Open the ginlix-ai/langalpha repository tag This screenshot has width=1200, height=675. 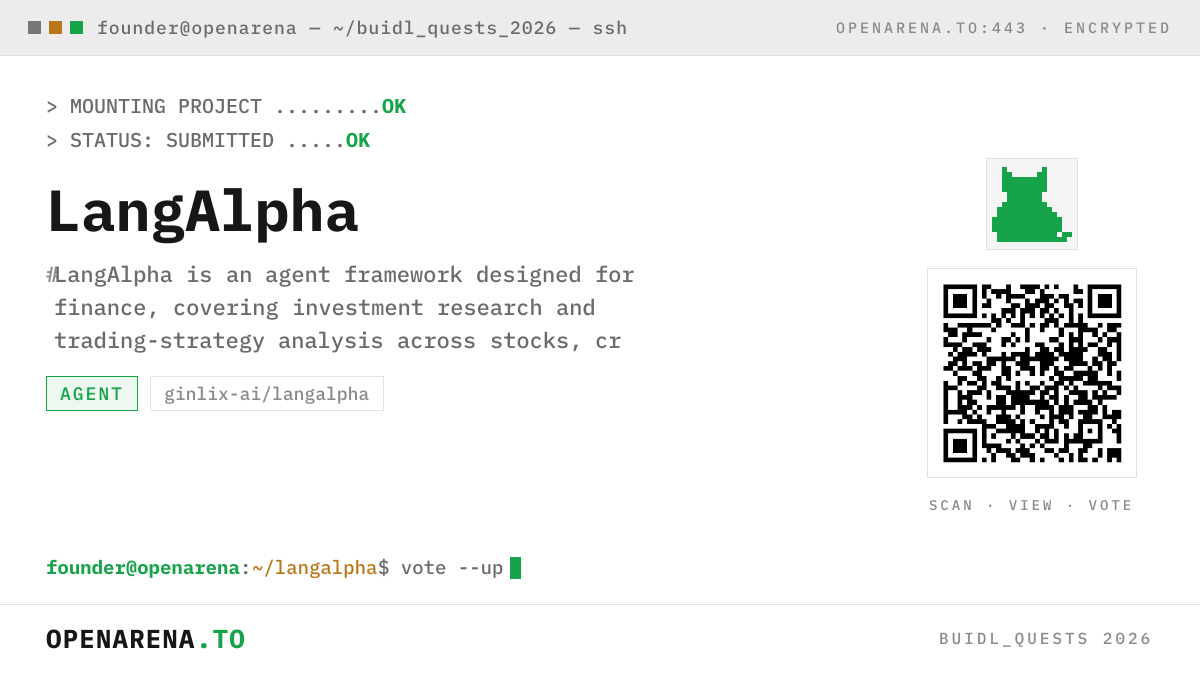click(267, 394)
